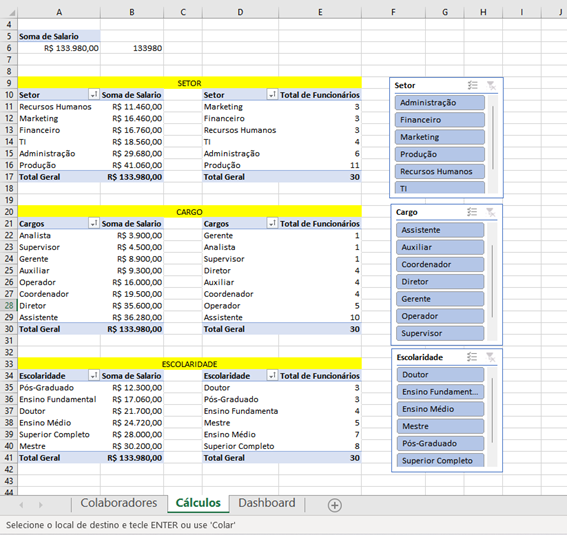Select 'R$ 30.200,00' Mestre salary cell
The width and height of the screenshot is (567, 535).
(132, 446)
